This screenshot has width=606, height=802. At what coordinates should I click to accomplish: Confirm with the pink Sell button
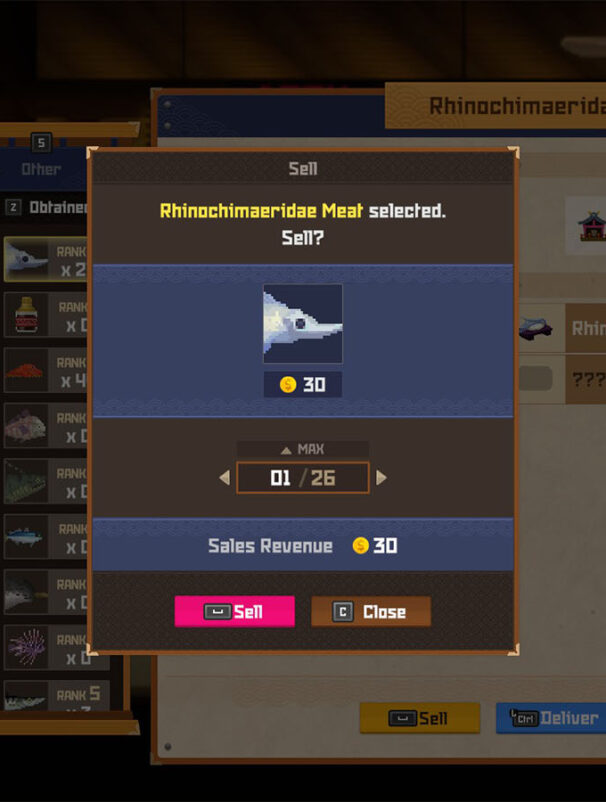pyautogui.click(x=235, y=611)
